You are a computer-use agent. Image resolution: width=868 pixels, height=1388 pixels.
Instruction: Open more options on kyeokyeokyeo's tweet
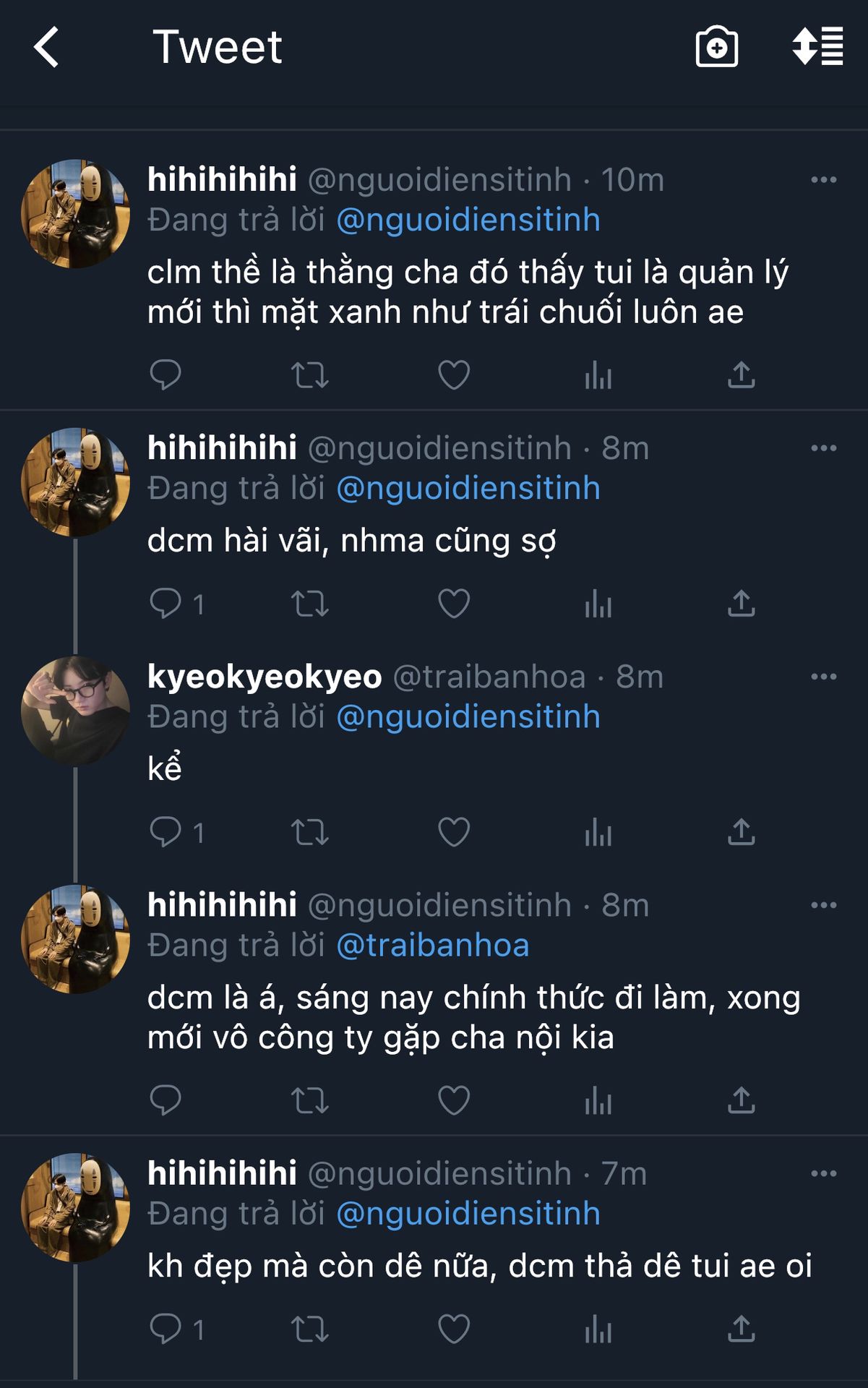[x=823, y=677]
